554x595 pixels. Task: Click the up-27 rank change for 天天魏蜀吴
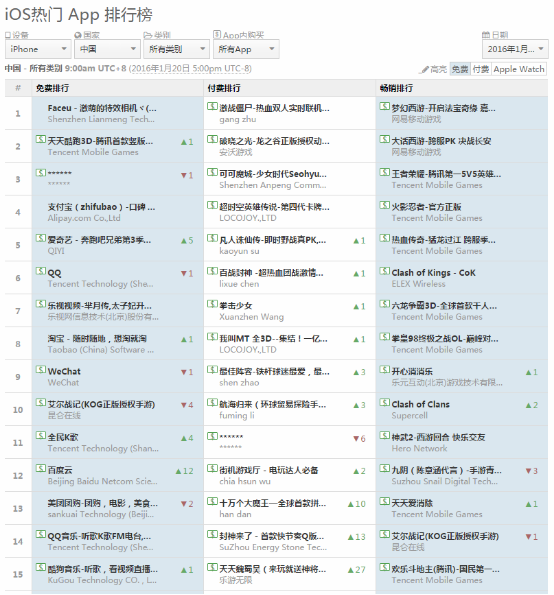pyautogui.click(x=356, y=570)
